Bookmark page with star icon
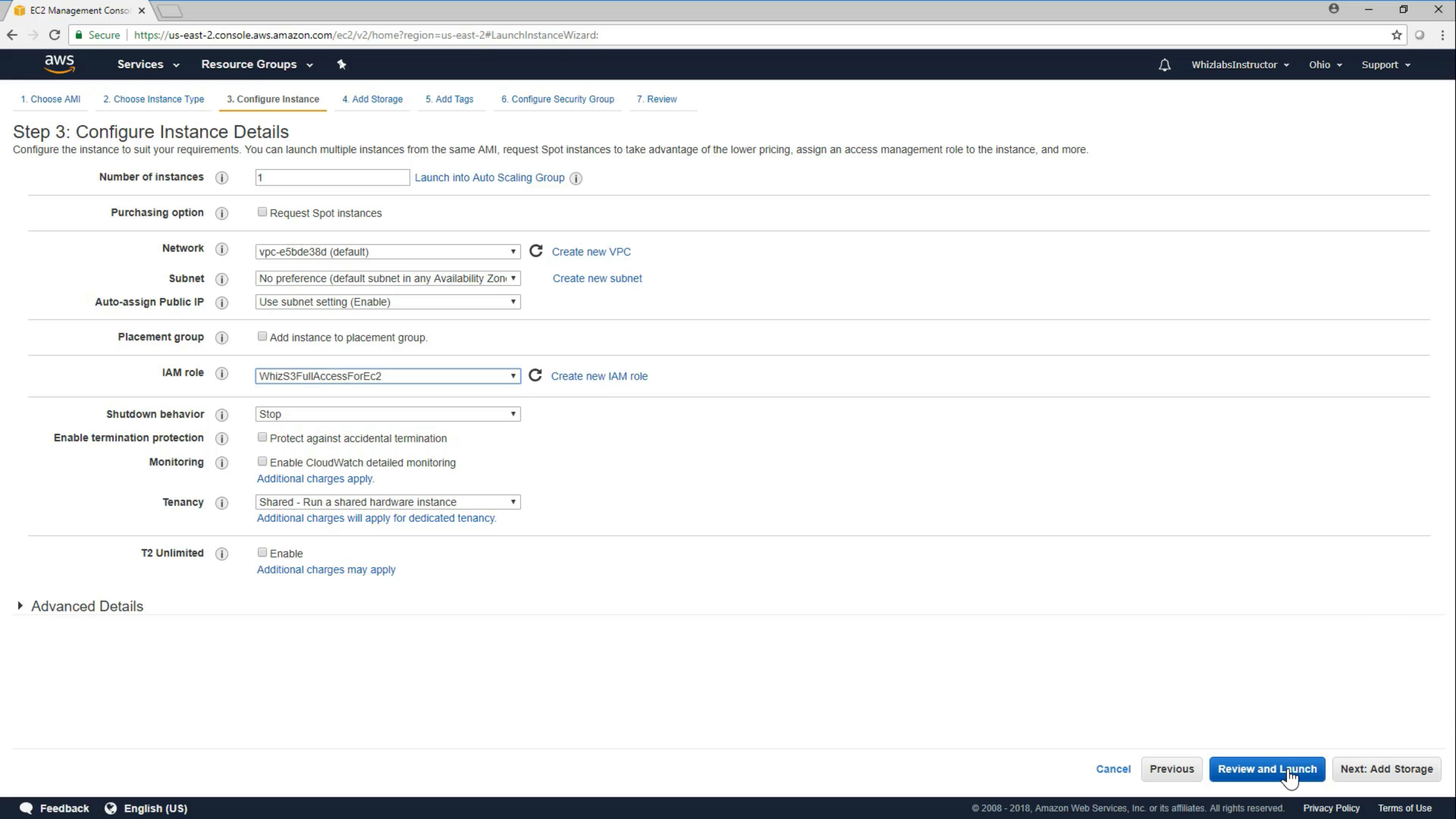This screenshot has height=819, width=1456. click(x=1396, y=35)
